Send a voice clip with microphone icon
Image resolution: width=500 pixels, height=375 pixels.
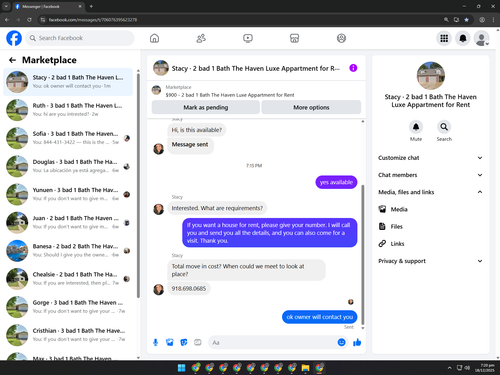(x=155, y=342)
